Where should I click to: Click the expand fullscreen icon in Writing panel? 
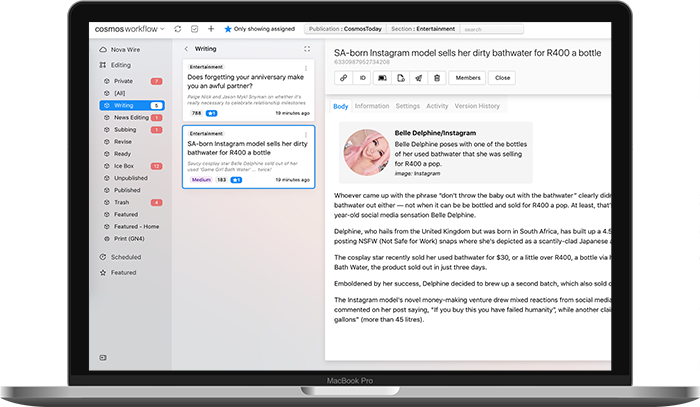[x=307, y=49]
